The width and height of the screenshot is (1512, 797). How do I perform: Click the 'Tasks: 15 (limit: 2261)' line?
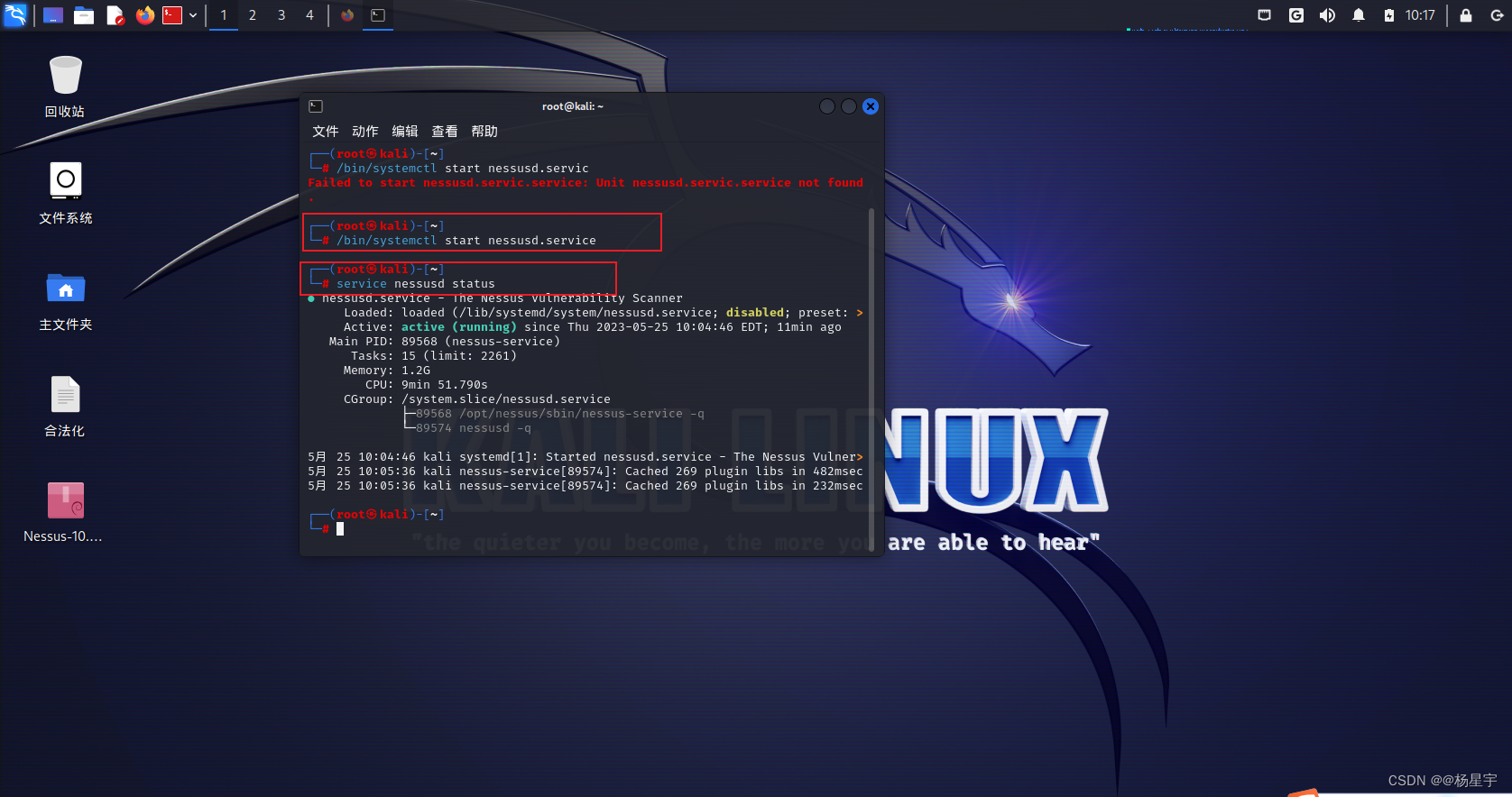click(434, 356)
